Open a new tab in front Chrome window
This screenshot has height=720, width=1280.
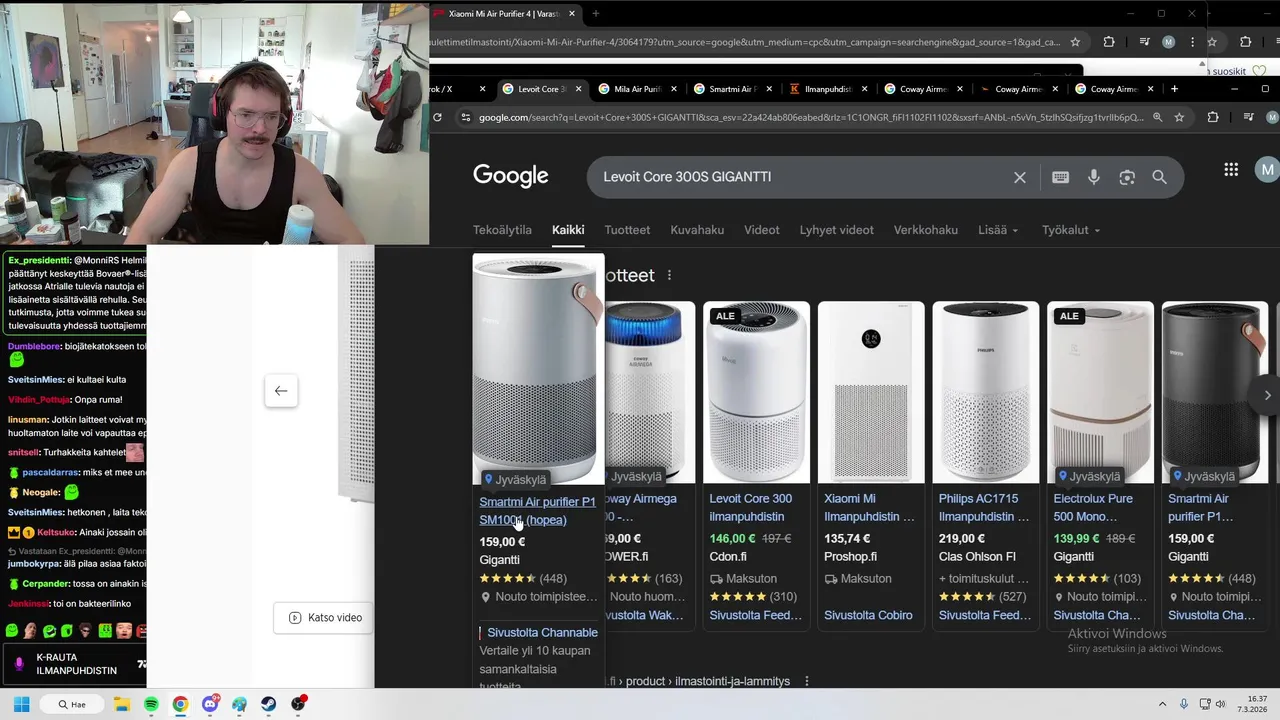pyautogui.click(x=1174, y=89)
